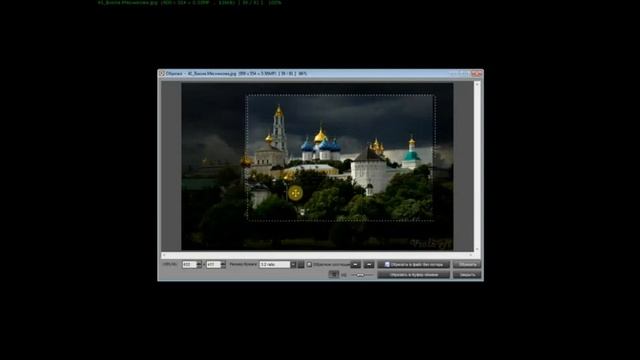Click the close button below the crop button
This screenshot has width=640, height=360.
[467, 275]
